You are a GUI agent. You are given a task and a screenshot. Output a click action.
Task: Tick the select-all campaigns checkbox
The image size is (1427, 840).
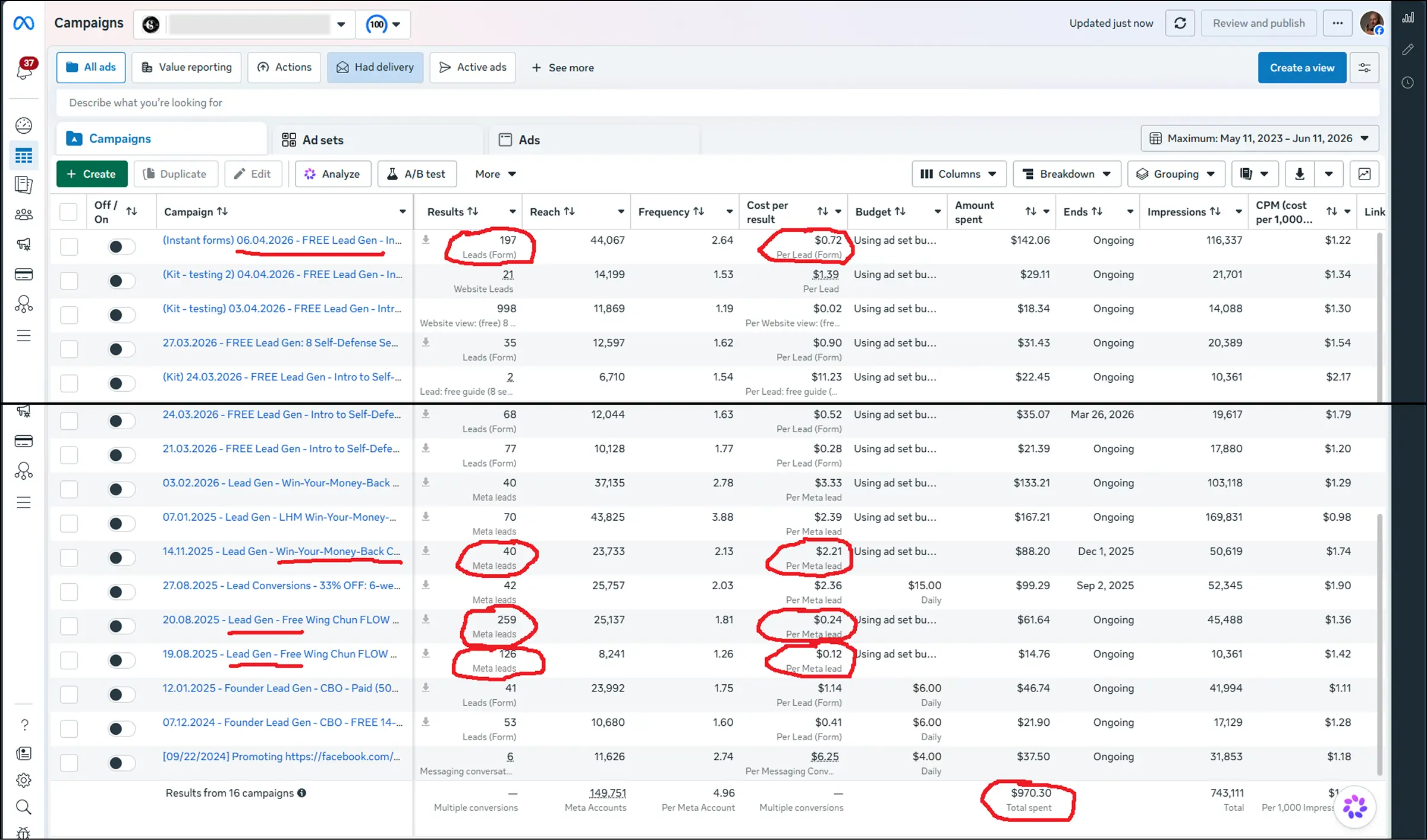click(x=68, y=212)
